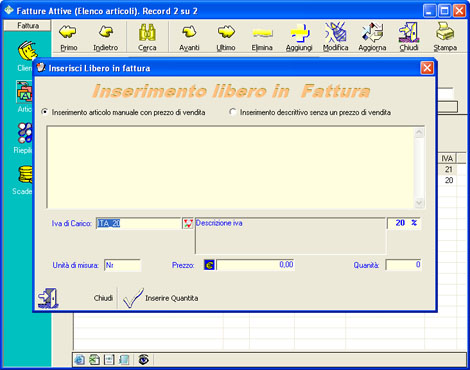Move forward with Avanti arrow
The width and height of the screenshot is (470, 370).
189,37
